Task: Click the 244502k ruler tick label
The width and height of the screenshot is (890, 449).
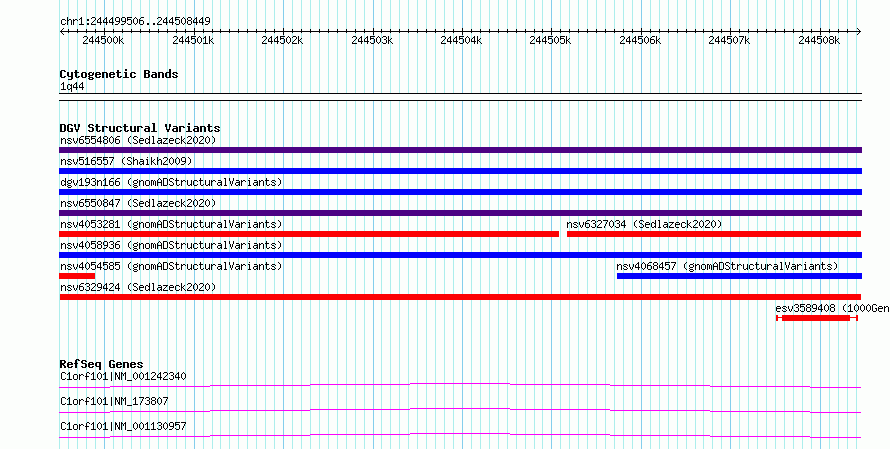Action: pyautogui.click(x=282, y=40)
